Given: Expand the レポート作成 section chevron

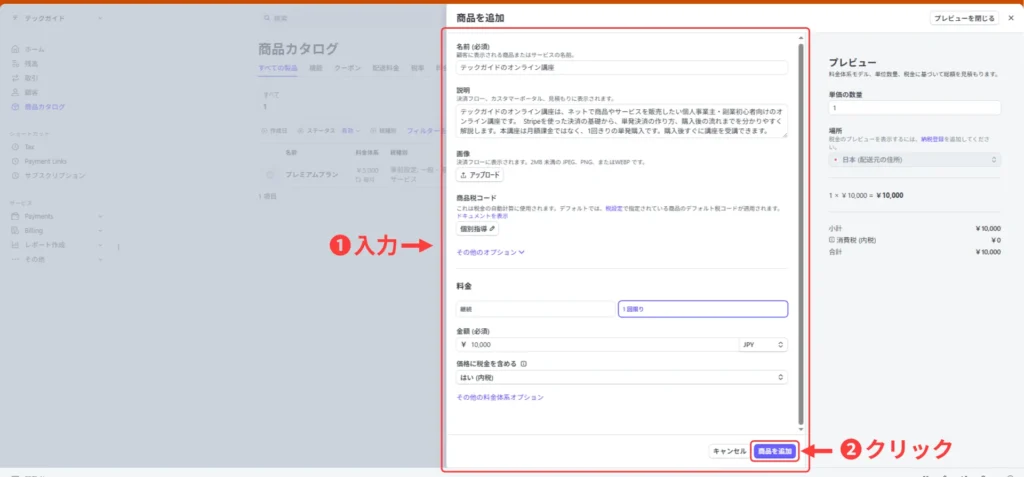Looking at the screenshot, I should click(101, 245).
